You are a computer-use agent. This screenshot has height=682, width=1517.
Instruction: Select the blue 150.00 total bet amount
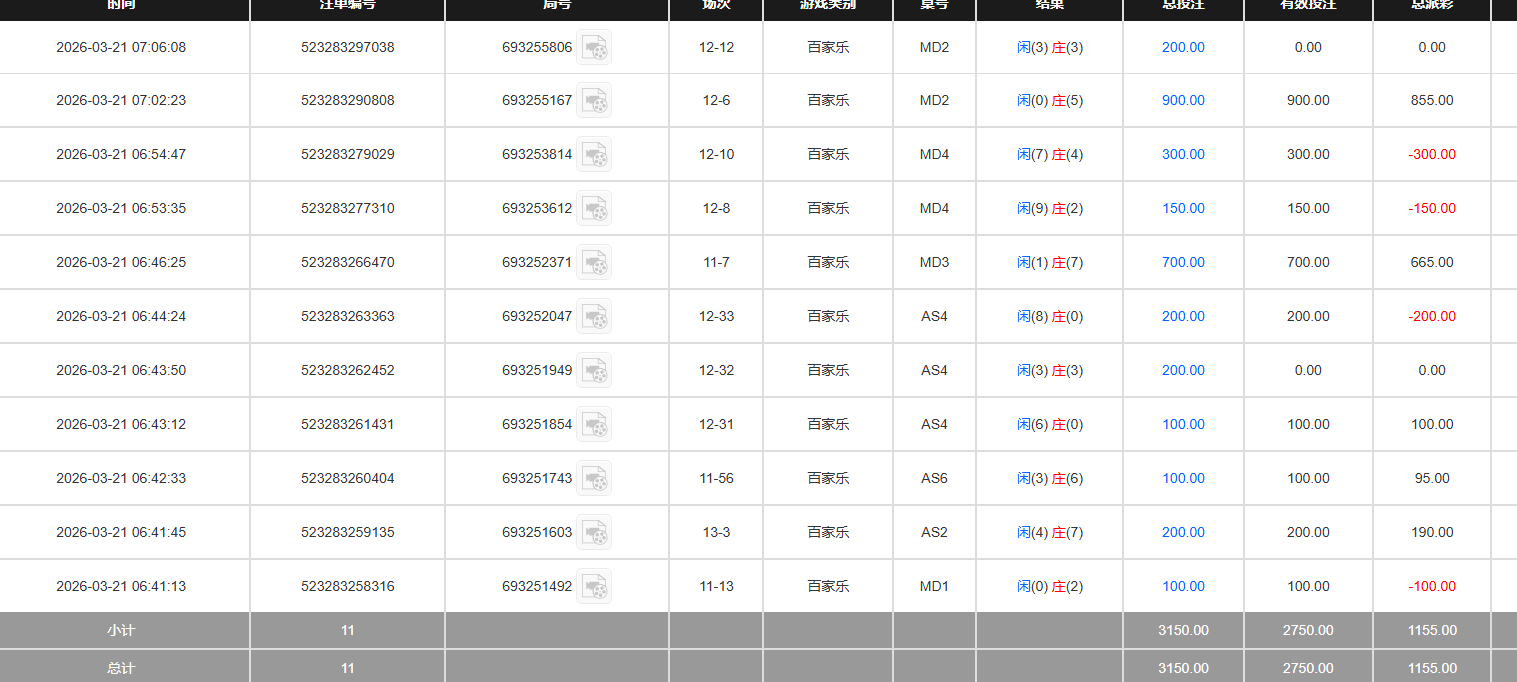point(1183,209)
